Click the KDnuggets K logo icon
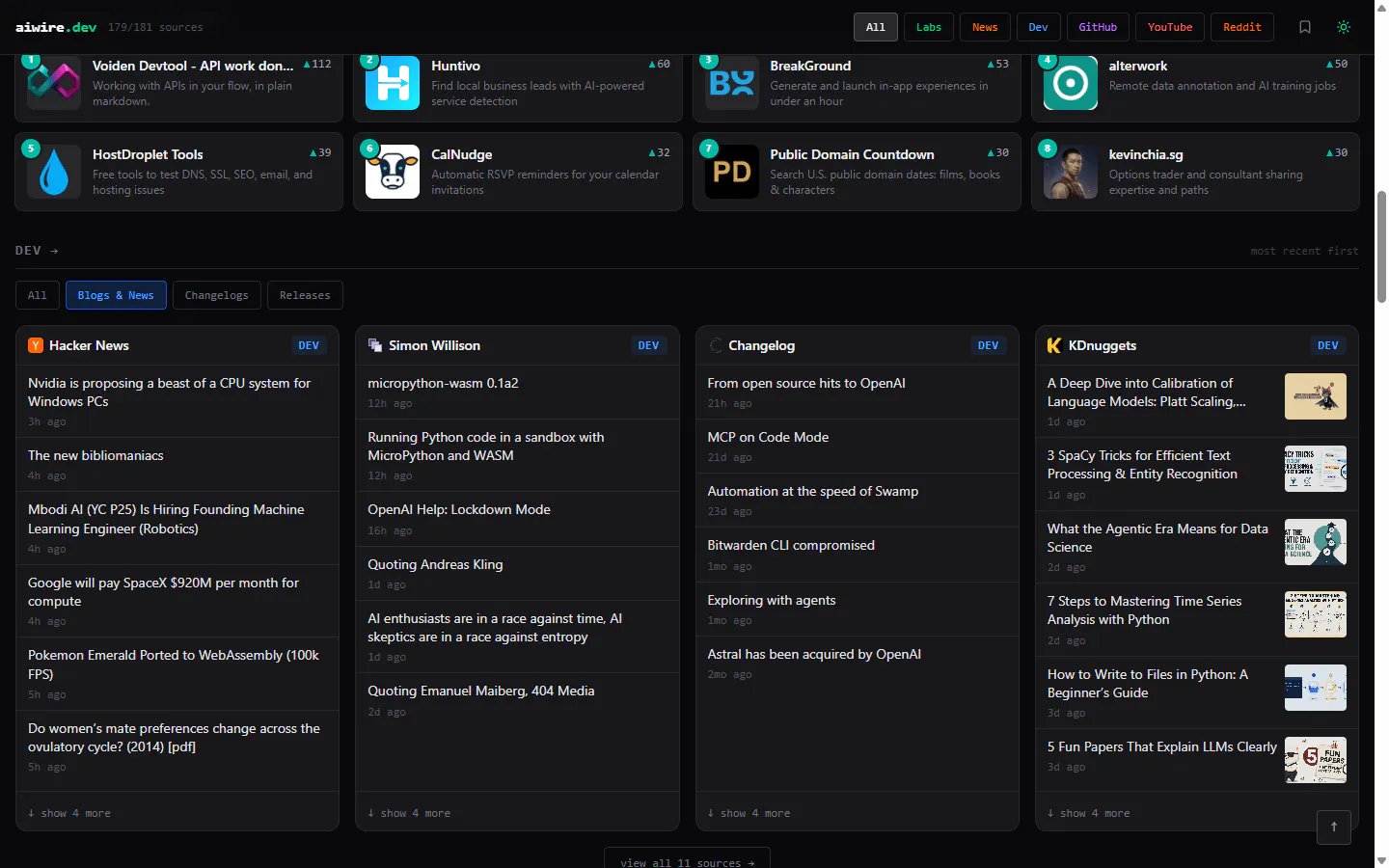Screen dimensions: 1389x868 click(x=1054, y=345)
